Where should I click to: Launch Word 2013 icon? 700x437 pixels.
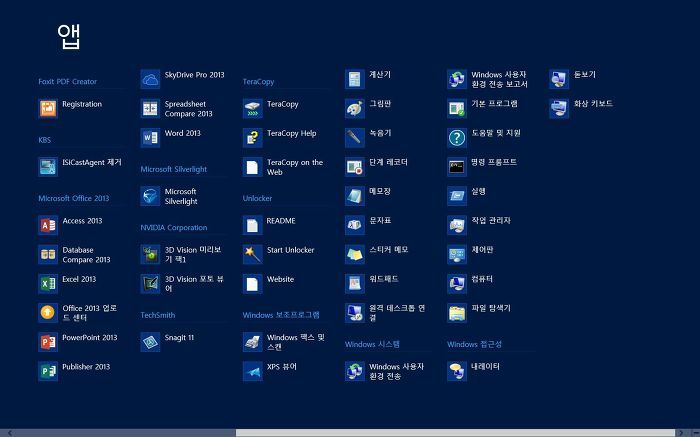(x=150, y=137)
